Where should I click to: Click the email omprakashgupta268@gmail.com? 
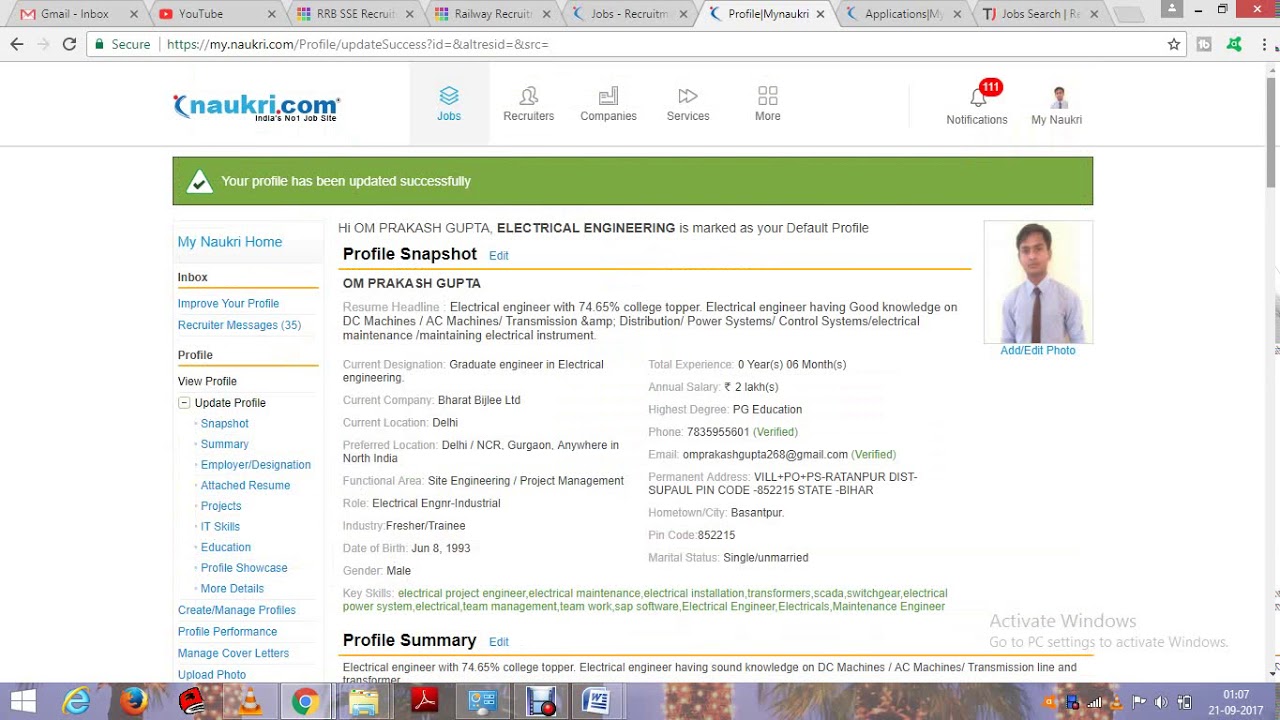pos(765,454)
